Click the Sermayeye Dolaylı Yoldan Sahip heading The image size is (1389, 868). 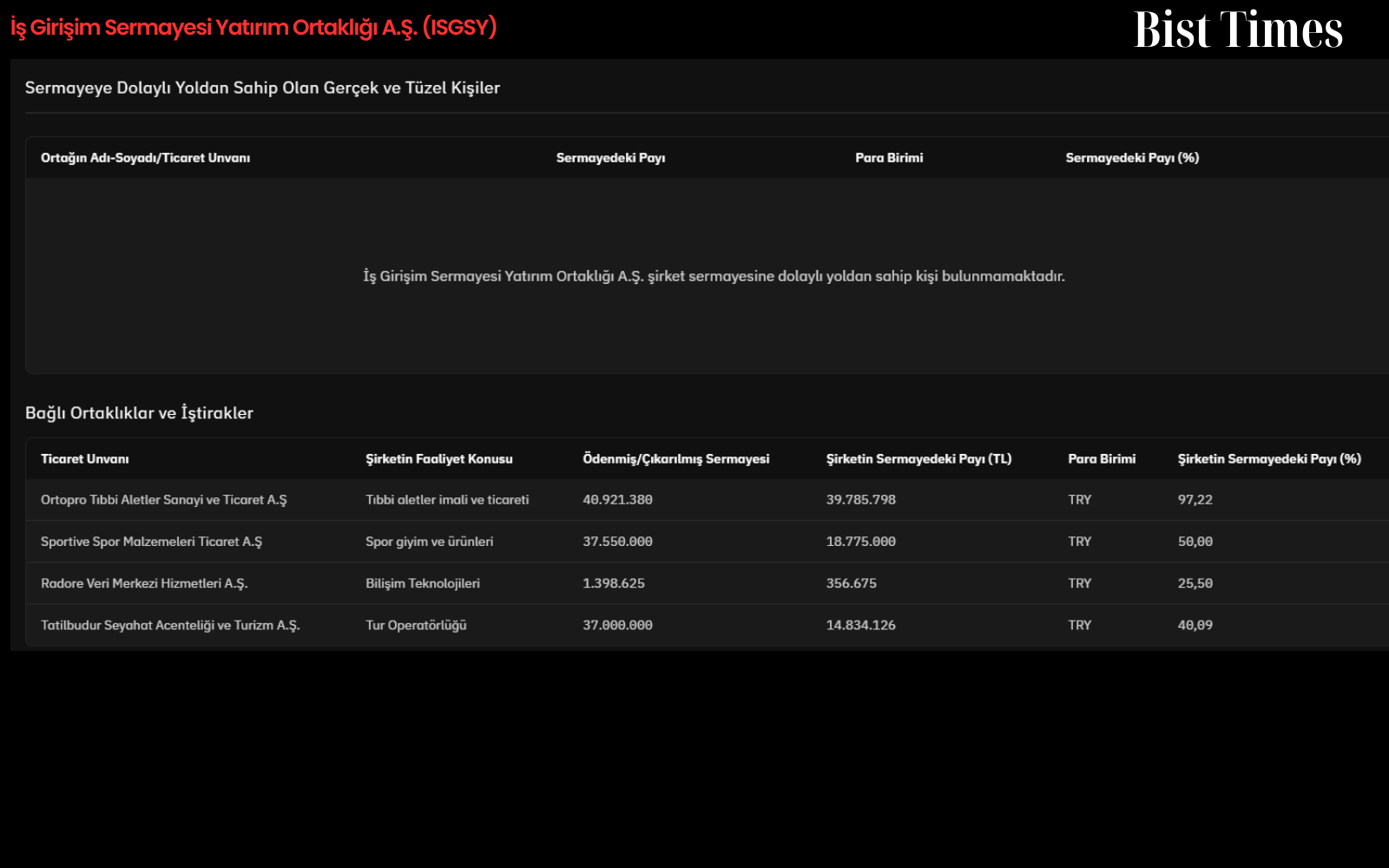point(262,88)
